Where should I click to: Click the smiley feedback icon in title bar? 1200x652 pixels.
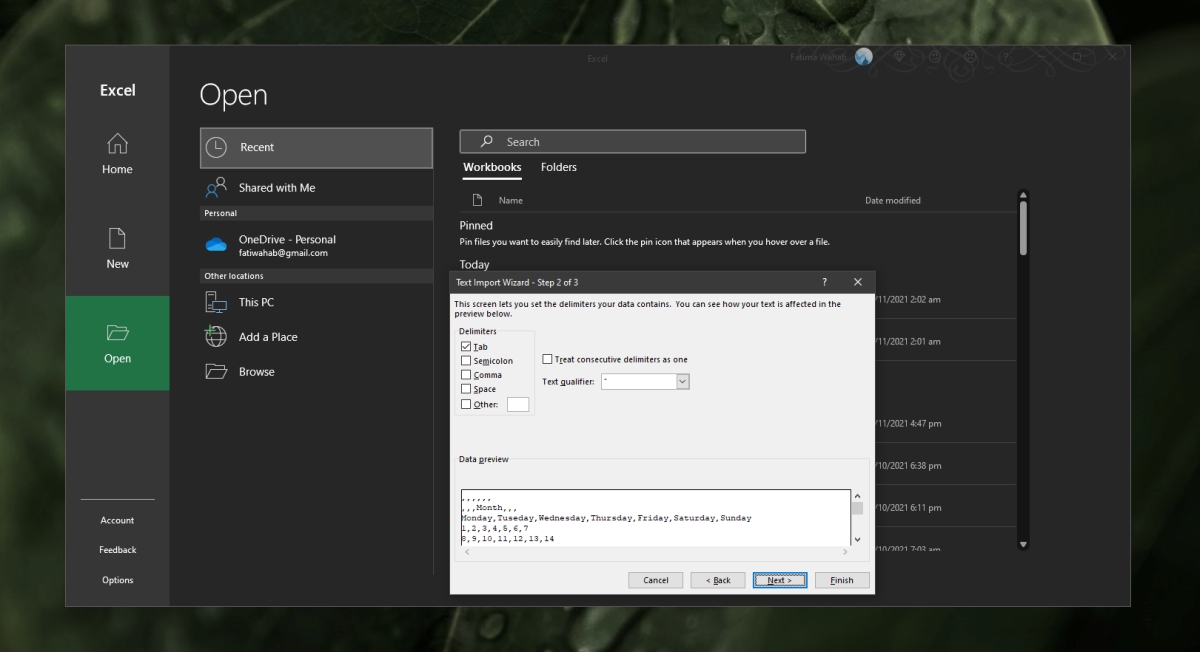click(935, 56)
